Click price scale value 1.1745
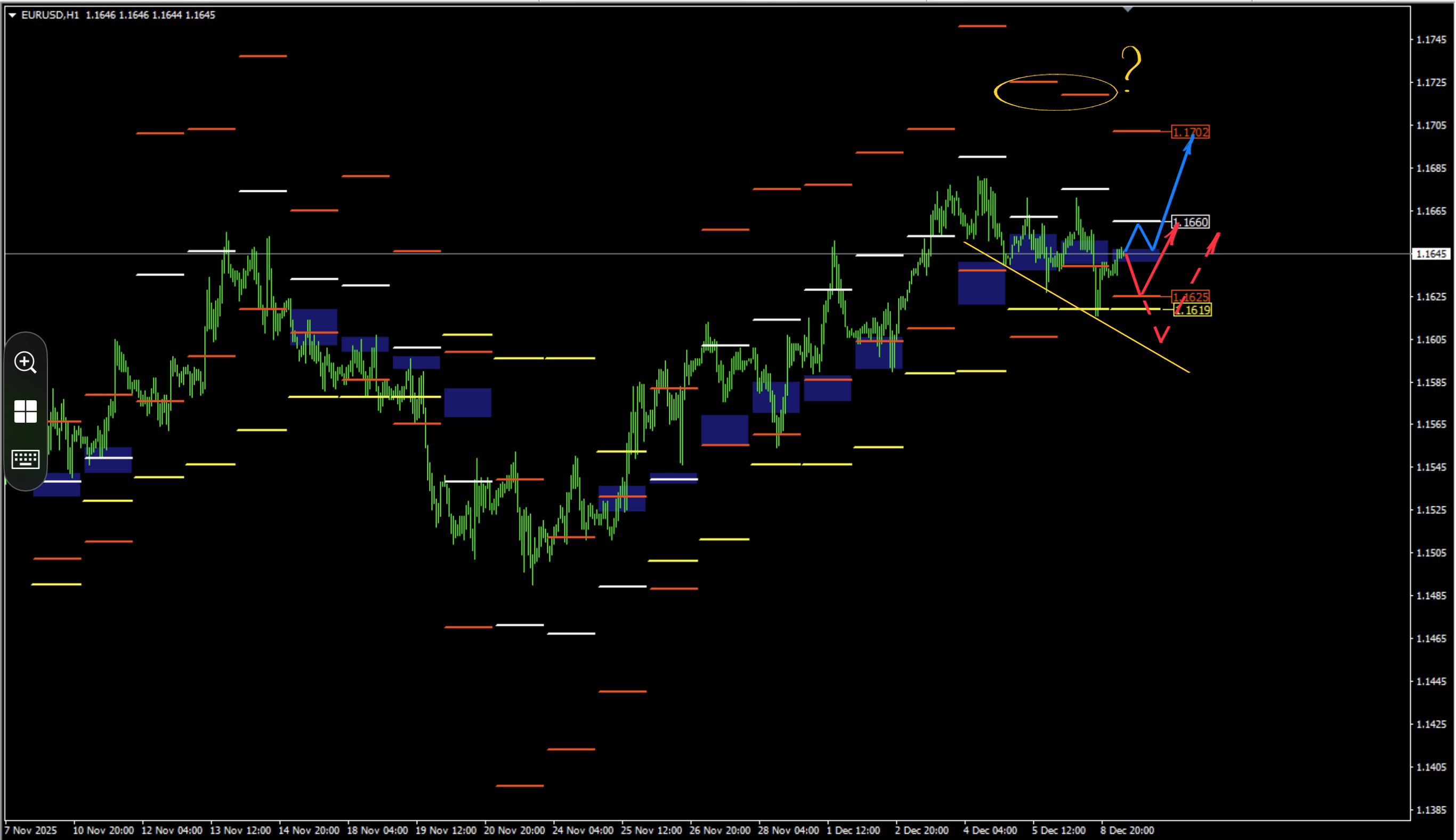The width and height of the screenshot is (1456, 840). [1431, 40]
